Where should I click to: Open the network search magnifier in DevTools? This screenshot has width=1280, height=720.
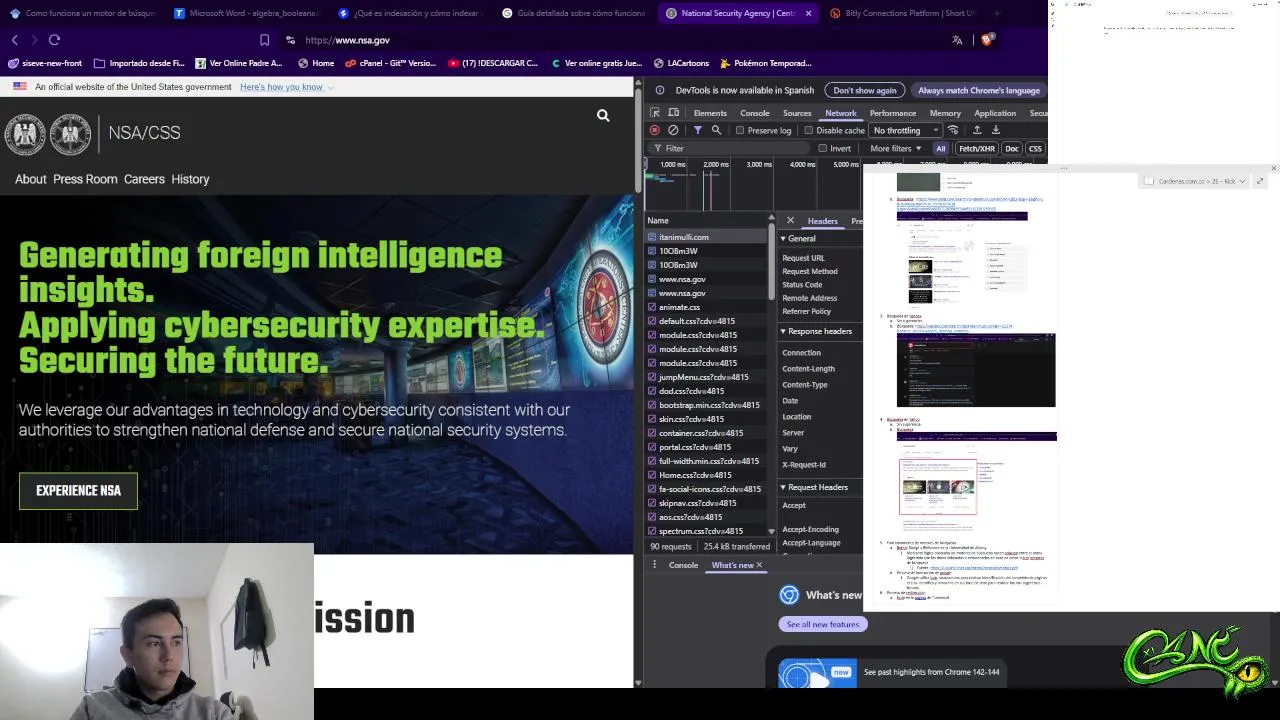point(716,130)
